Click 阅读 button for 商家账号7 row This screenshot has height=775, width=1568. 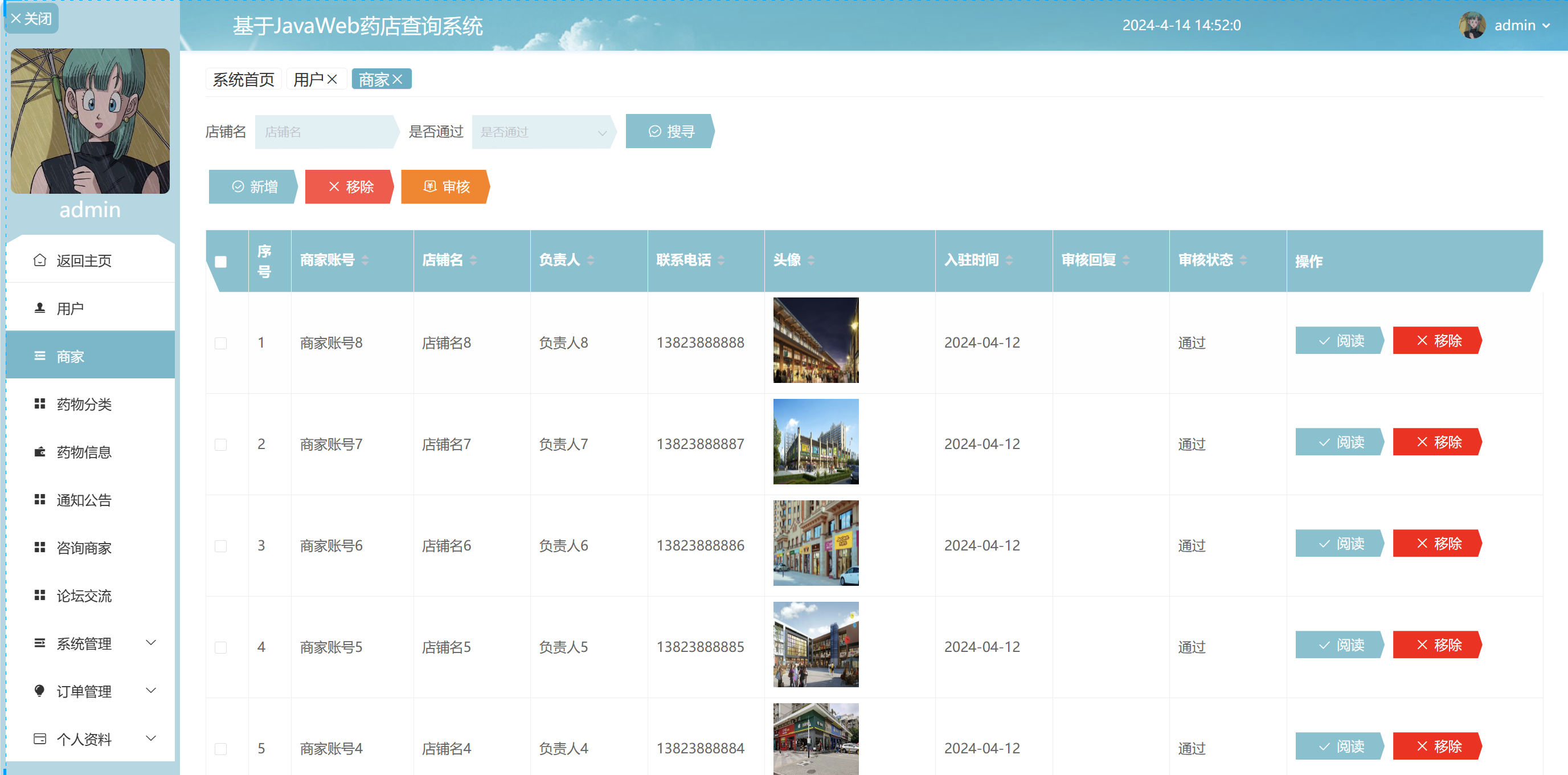1339,442
